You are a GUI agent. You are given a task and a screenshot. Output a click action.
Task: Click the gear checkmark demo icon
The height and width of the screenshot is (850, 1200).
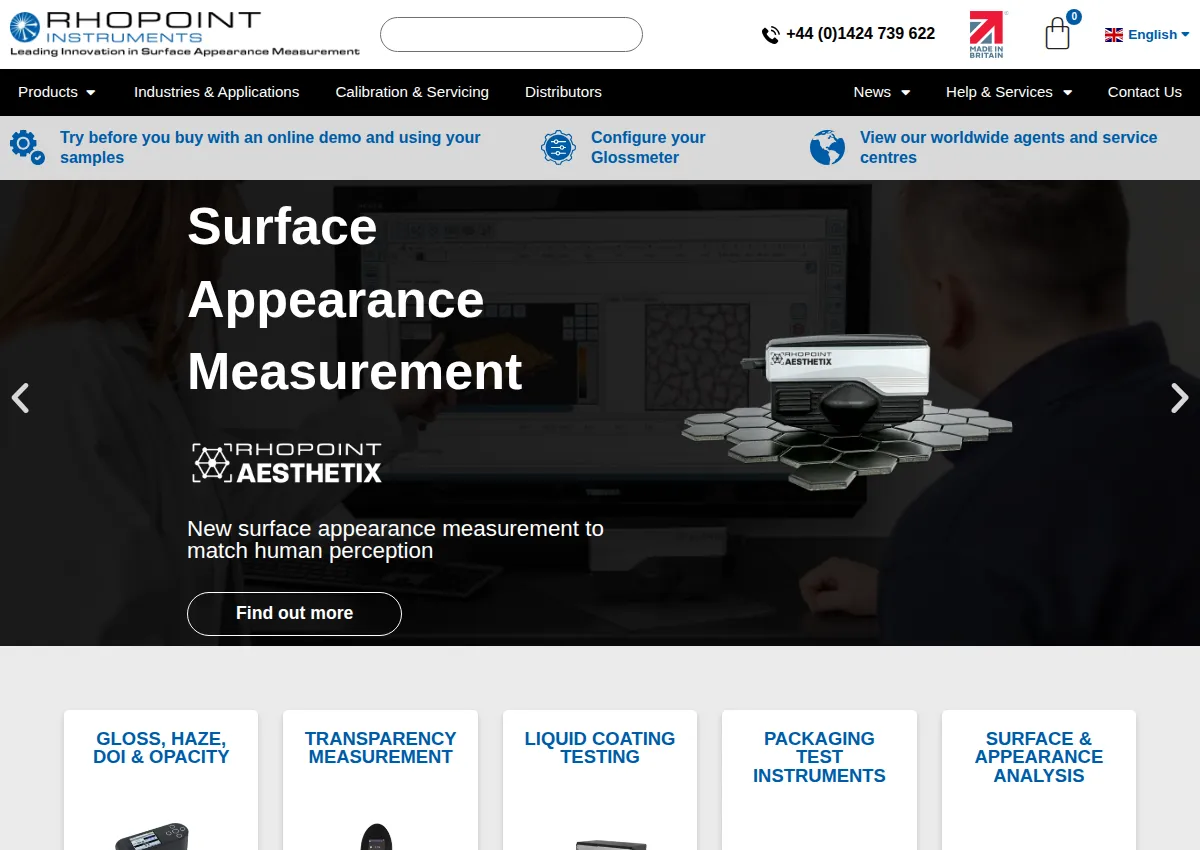(x=27, y=147)
